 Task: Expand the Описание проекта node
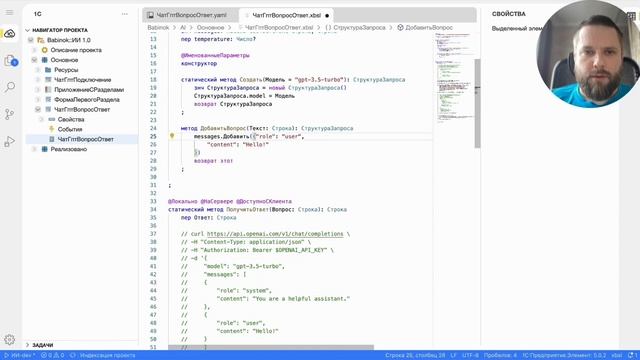pyautogui.click(x=34, y=50)
